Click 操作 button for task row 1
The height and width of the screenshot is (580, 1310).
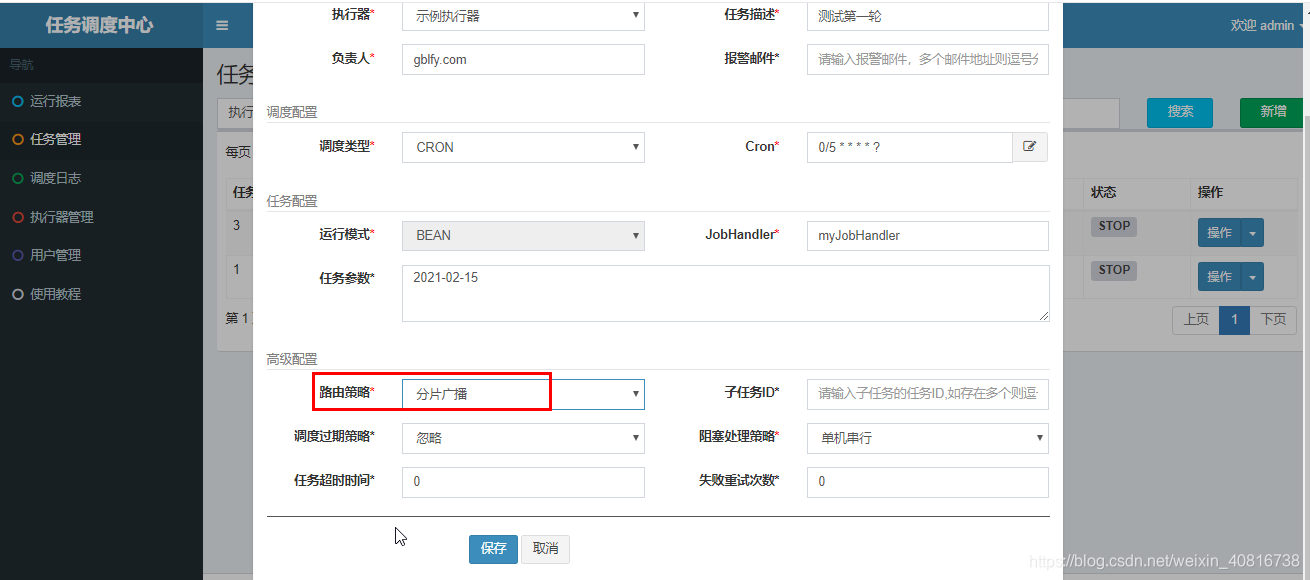pos(1220,277)
